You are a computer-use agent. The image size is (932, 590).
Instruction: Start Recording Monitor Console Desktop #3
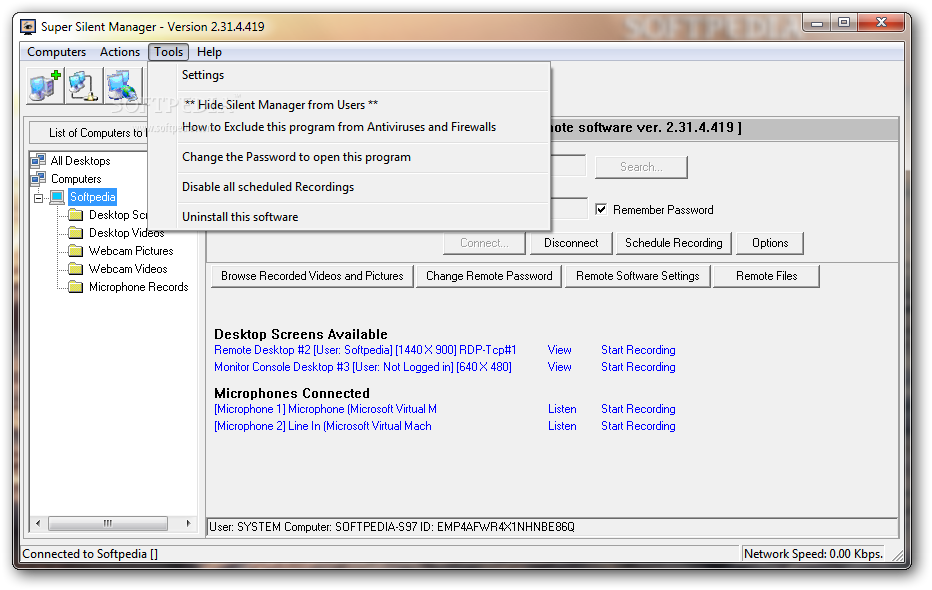(638, 367)
